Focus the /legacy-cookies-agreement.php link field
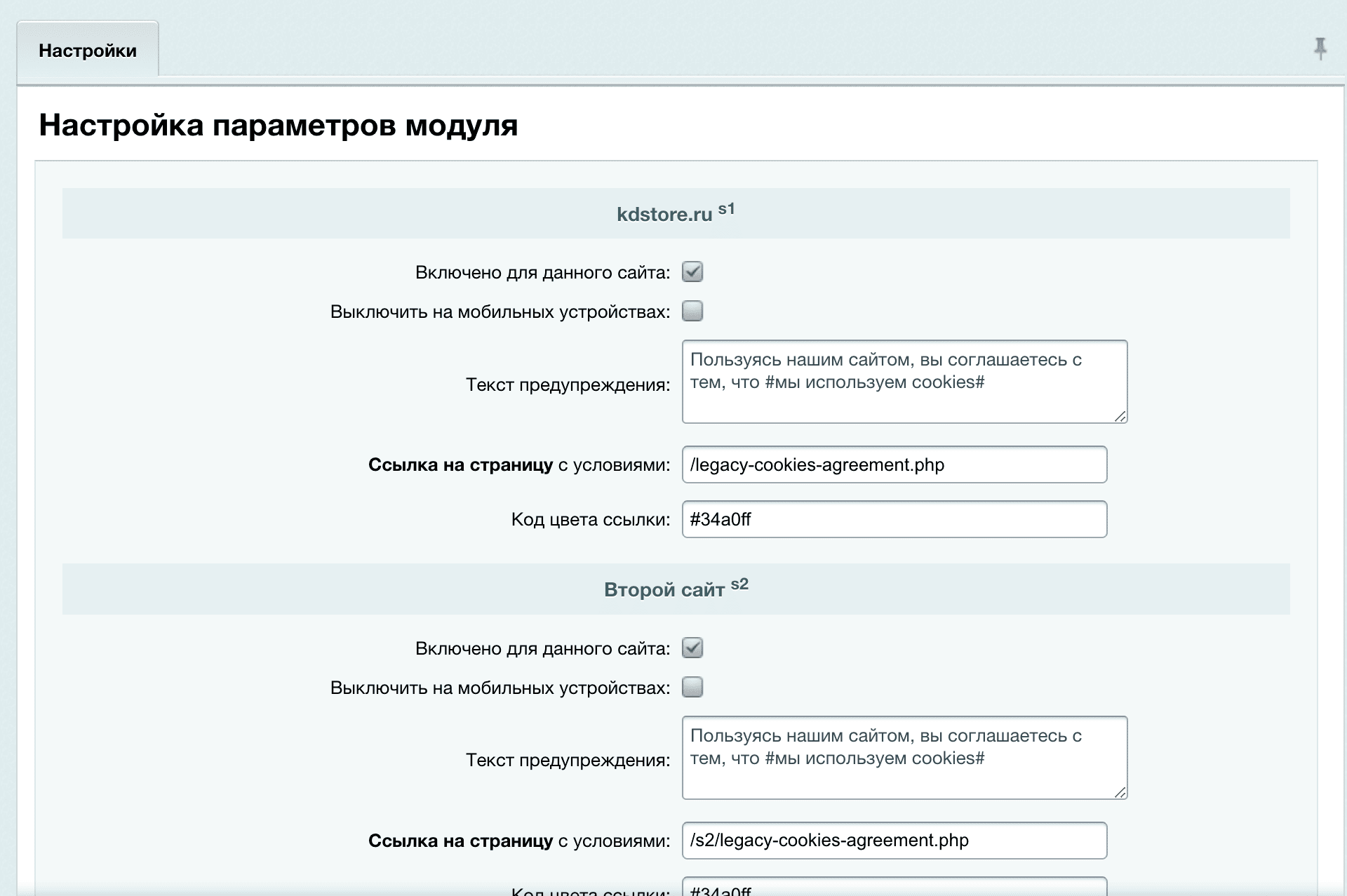Screen dimensions: 1347x896 (x=894, y=464)
